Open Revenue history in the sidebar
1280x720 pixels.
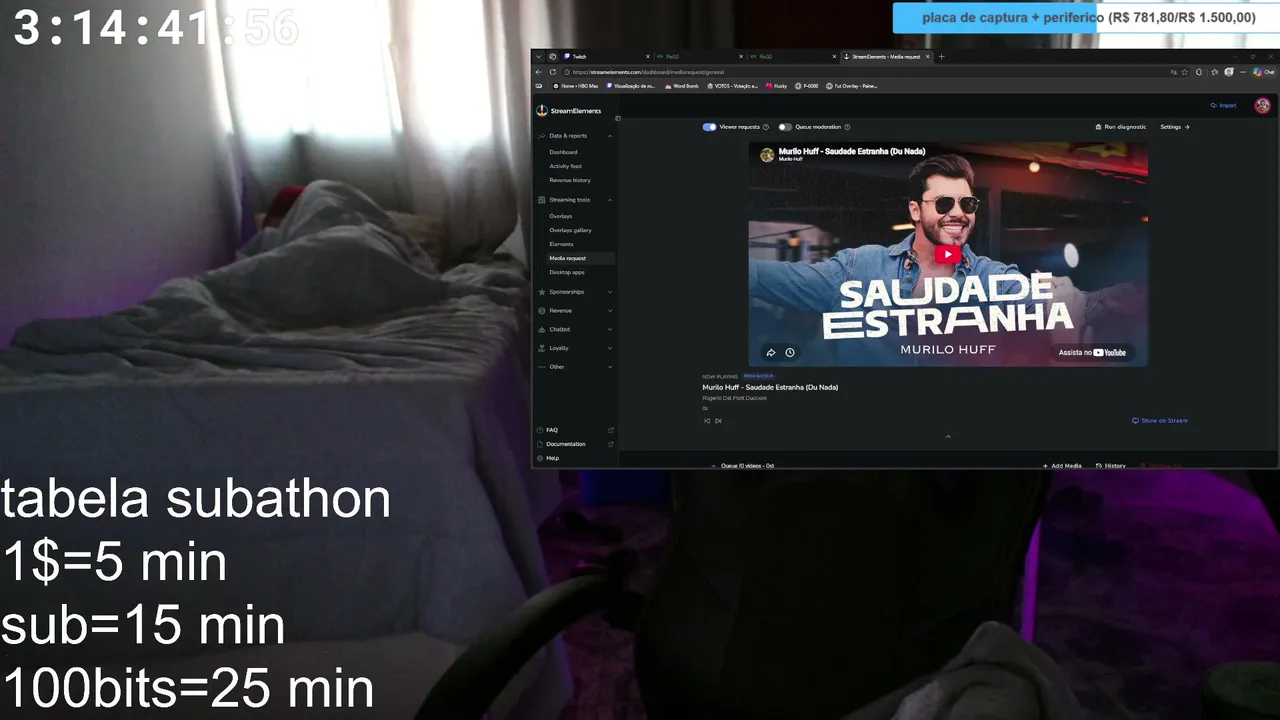pyautogui.click(x=570, y=180)
